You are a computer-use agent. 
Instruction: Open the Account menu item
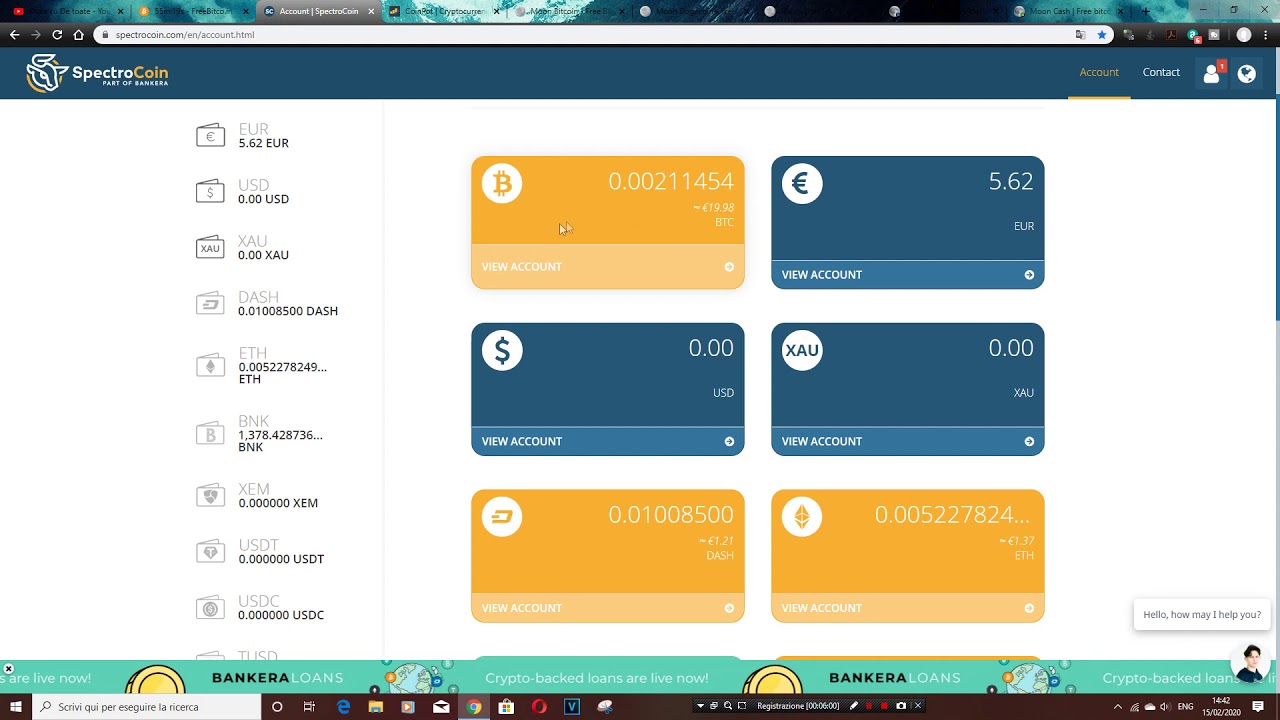[x=1099, y=72]
